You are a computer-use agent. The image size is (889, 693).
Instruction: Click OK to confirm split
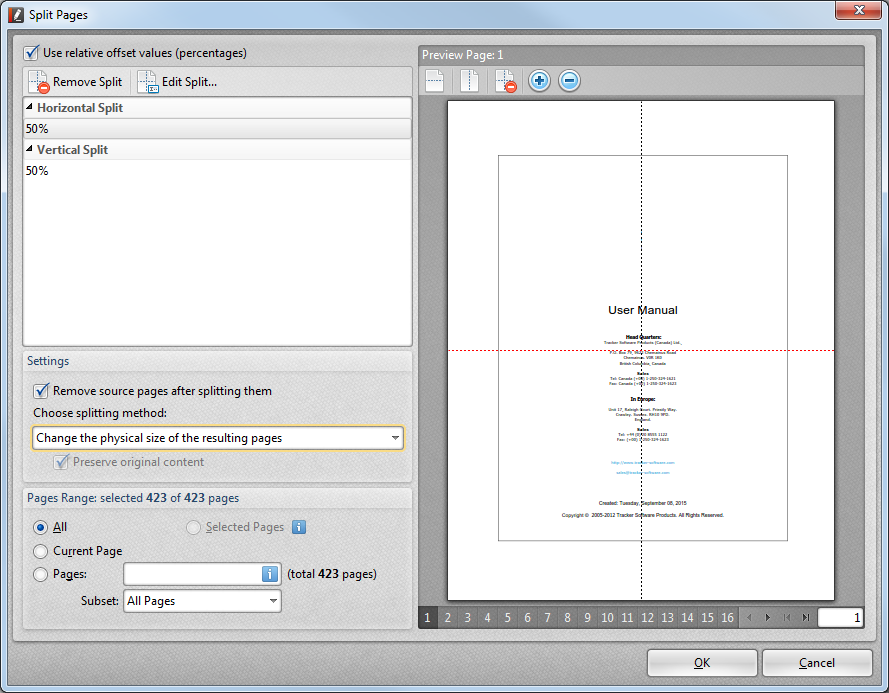pos(701,662)
